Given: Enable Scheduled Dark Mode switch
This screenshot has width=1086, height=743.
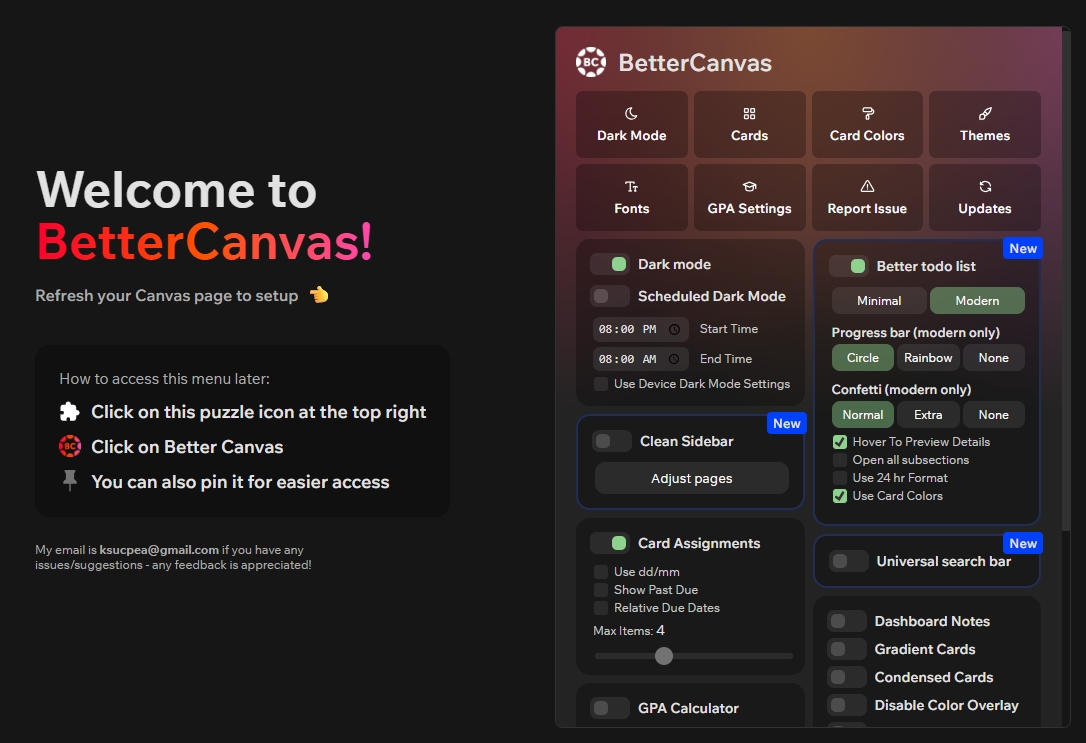Looking at the screenshot, I should (610, 296).
